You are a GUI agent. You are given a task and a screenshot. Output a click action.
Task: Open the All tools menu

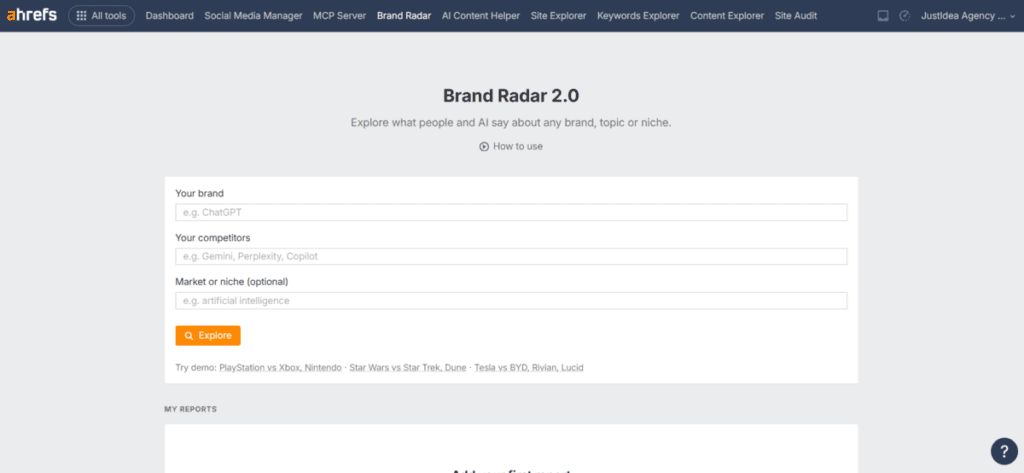click(x=101, y=16)
